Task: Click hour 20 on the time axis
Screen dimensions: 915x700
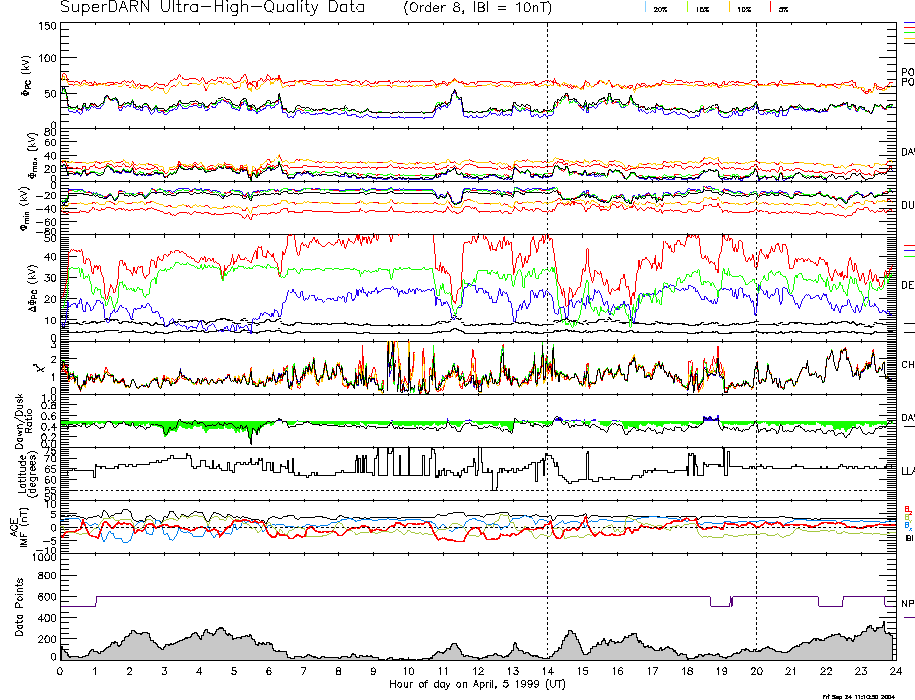Action: coord(756,672)
